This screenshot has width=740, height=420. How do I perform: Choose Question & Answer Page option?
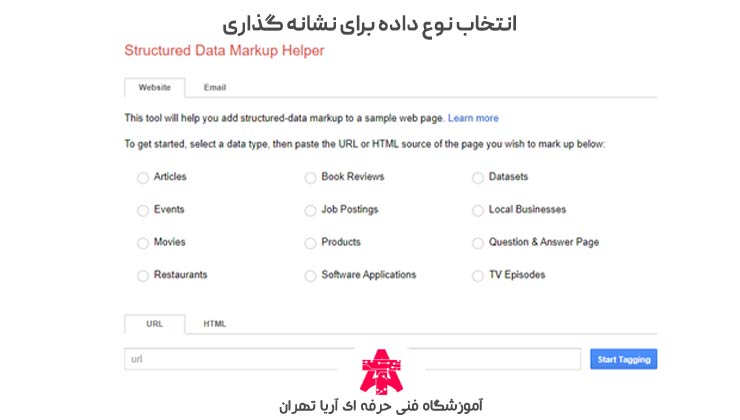tap(478, 243)
